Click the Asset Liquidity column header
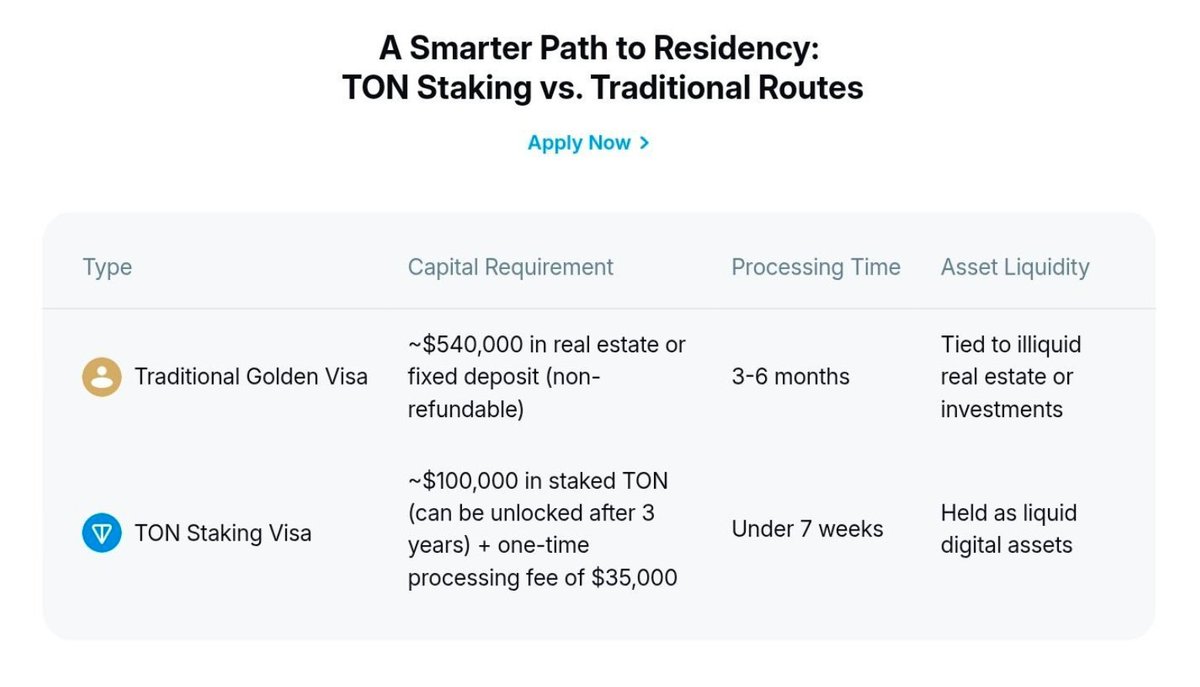 pos(1015,267)
